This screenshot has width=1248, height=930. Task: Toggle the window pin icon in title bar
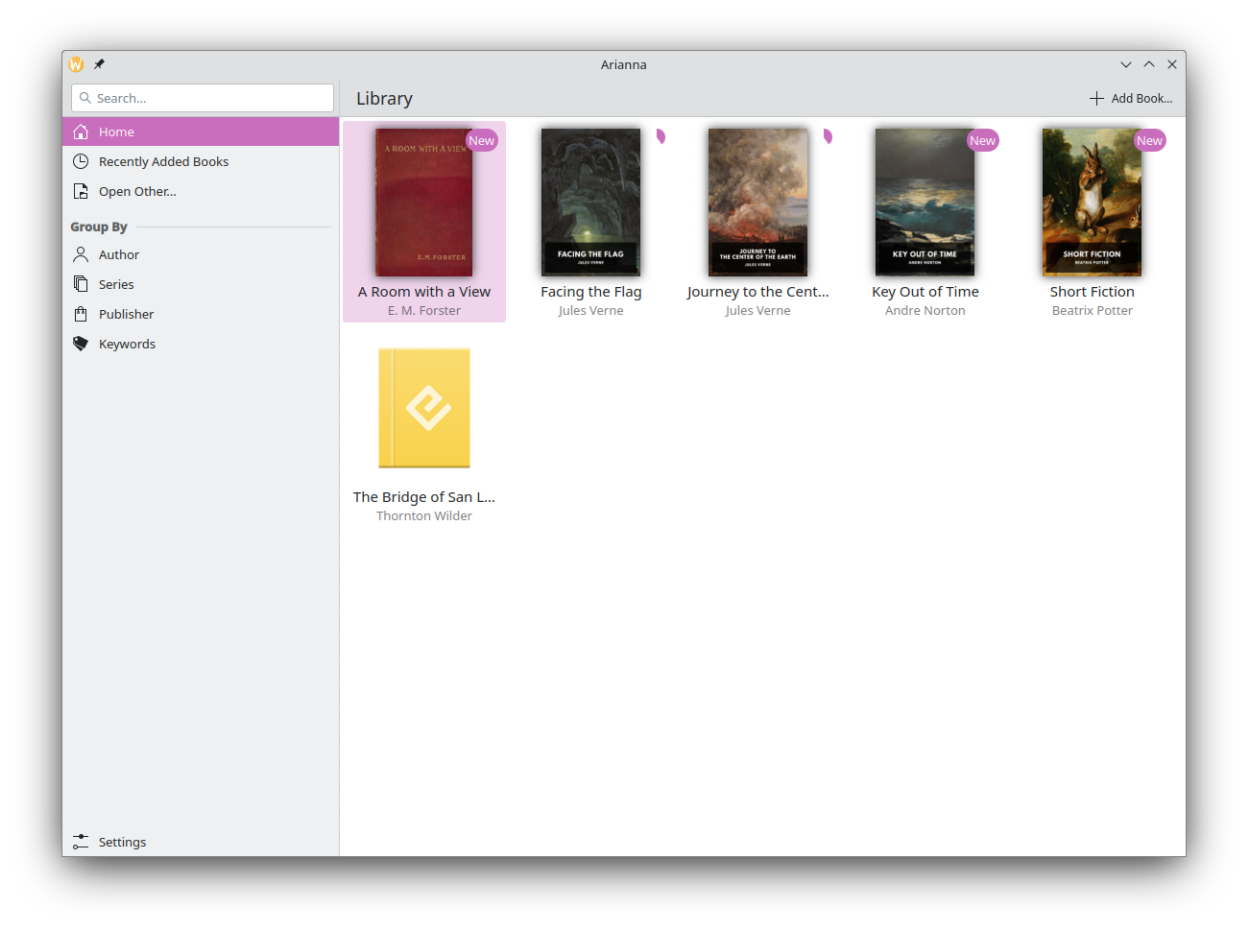pyautogui.click(x=99, y=65)
